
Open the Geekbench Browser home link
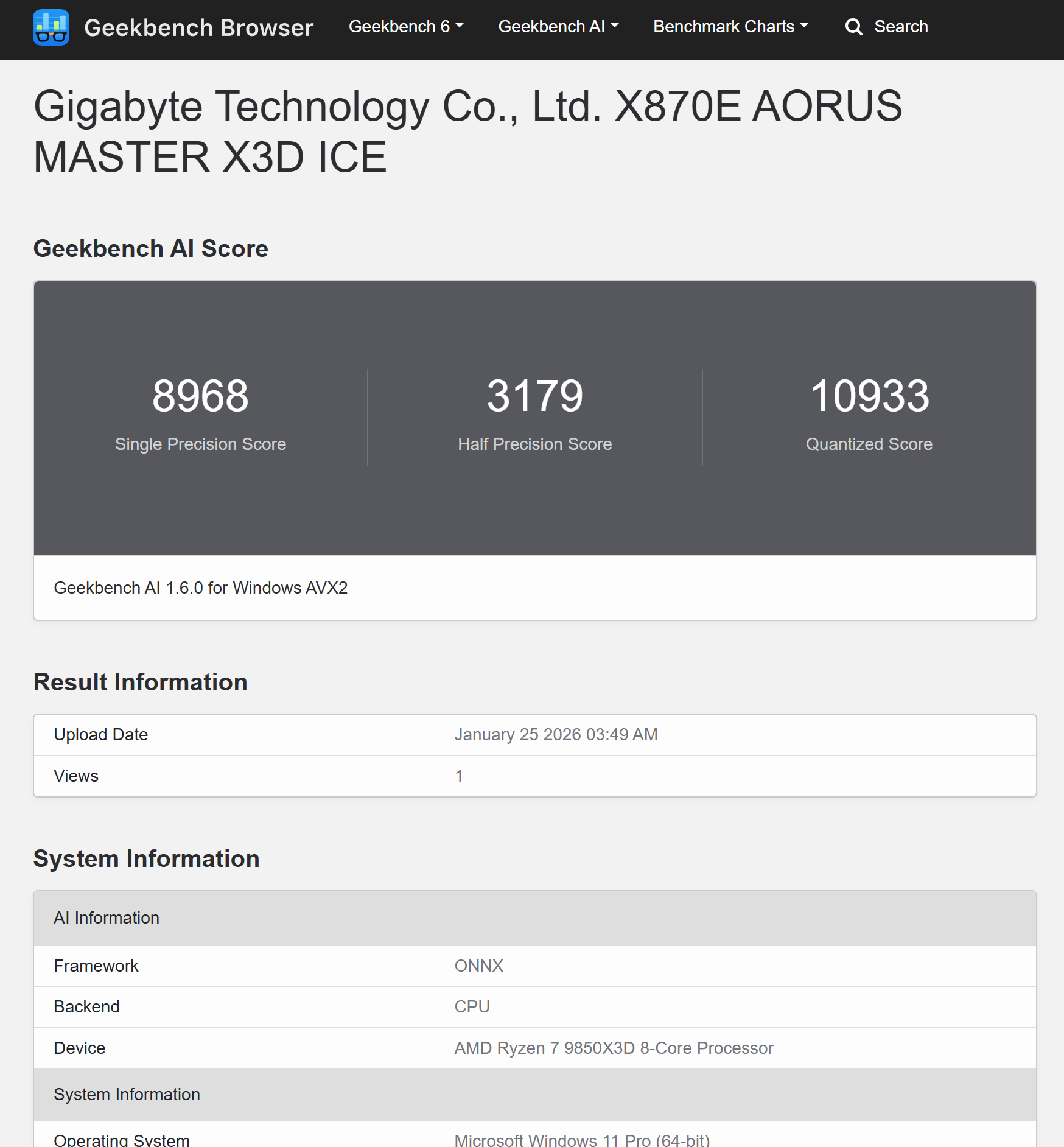point(198,27)
